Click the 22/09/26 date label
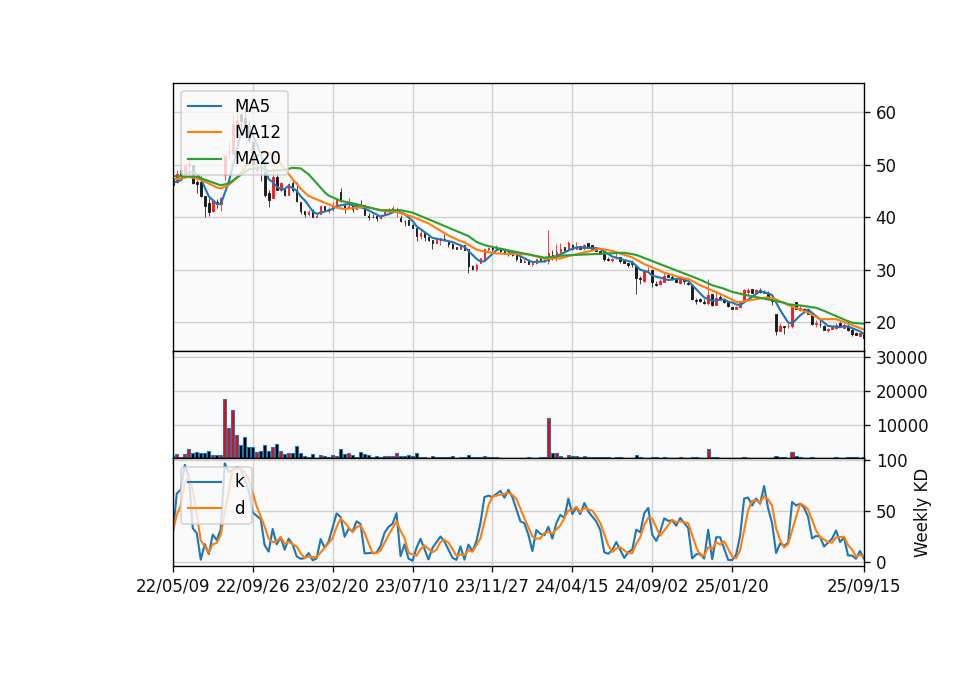 coord(253,586)
